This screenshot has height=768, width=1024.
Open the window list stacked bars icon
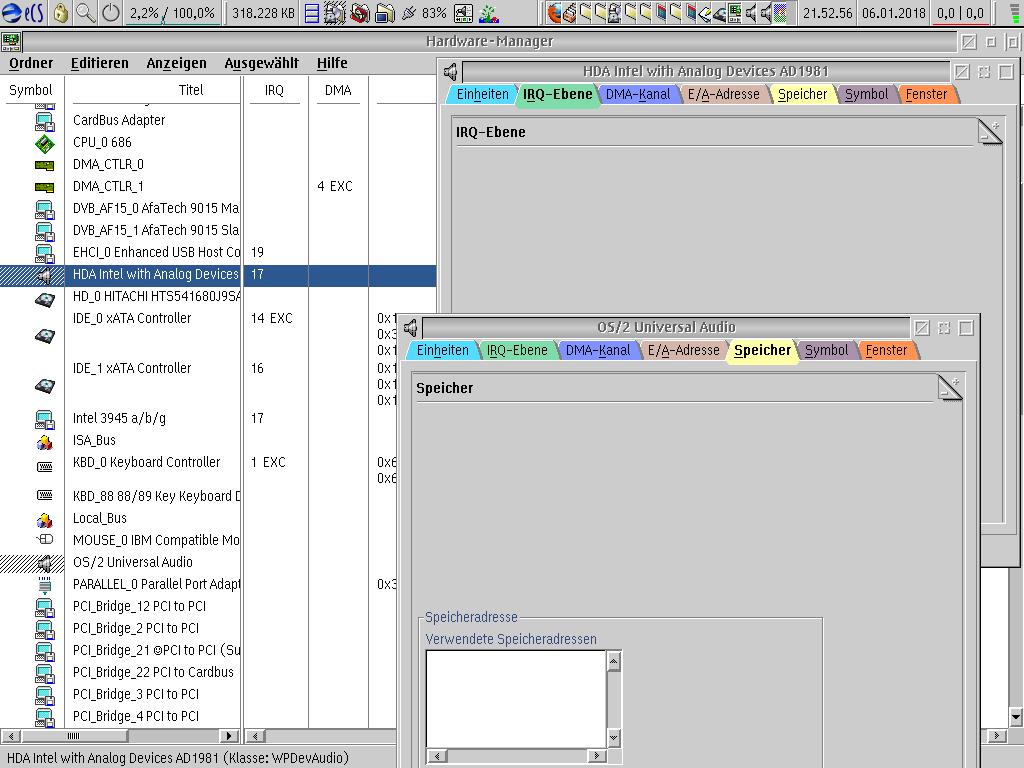pos(312,13)
